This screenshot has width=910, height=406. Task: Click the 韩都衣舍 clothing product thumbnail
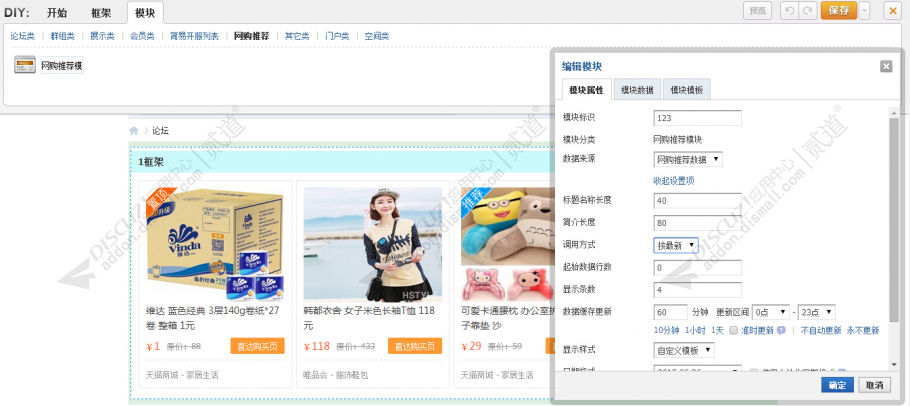coord(373,244)
